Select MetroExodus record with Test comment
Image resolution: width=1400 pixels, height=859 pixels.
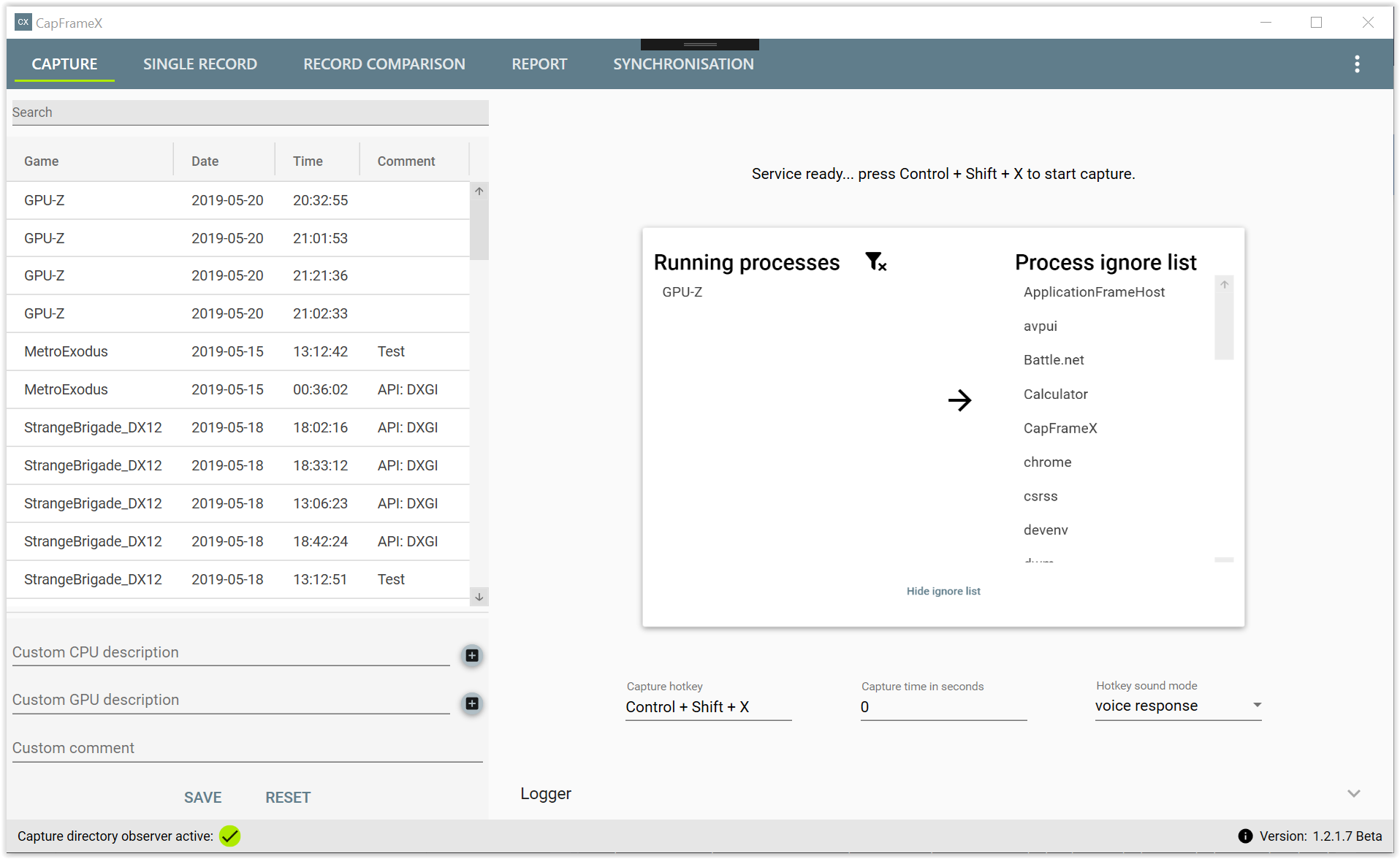pos(238,351)
